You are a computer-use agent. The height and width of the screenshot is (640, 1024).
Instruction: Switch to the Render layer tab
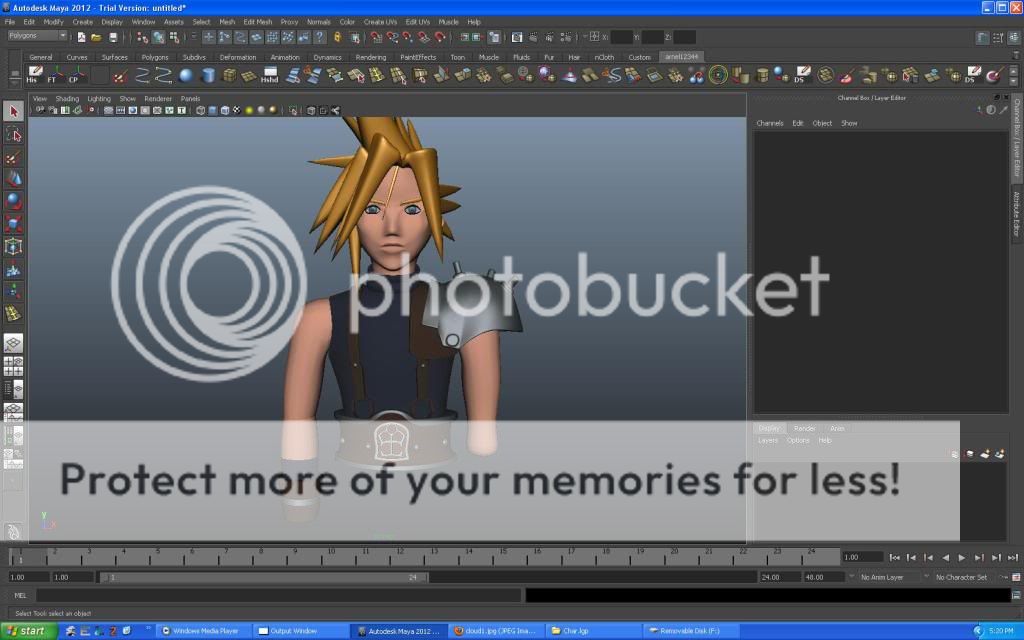805,428
